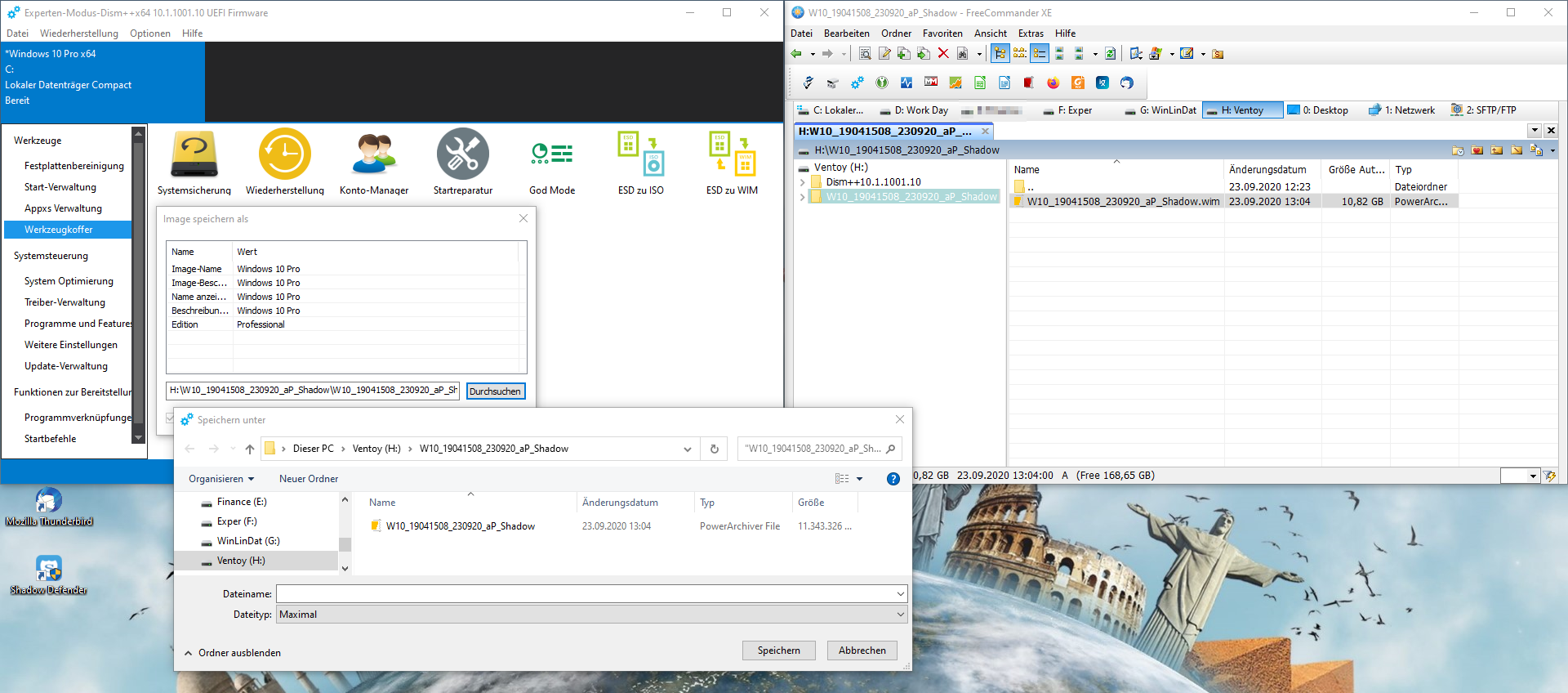Open folder history clock icon in FreeCommander
This screenshot has width=1568, height=693.
1458,150
